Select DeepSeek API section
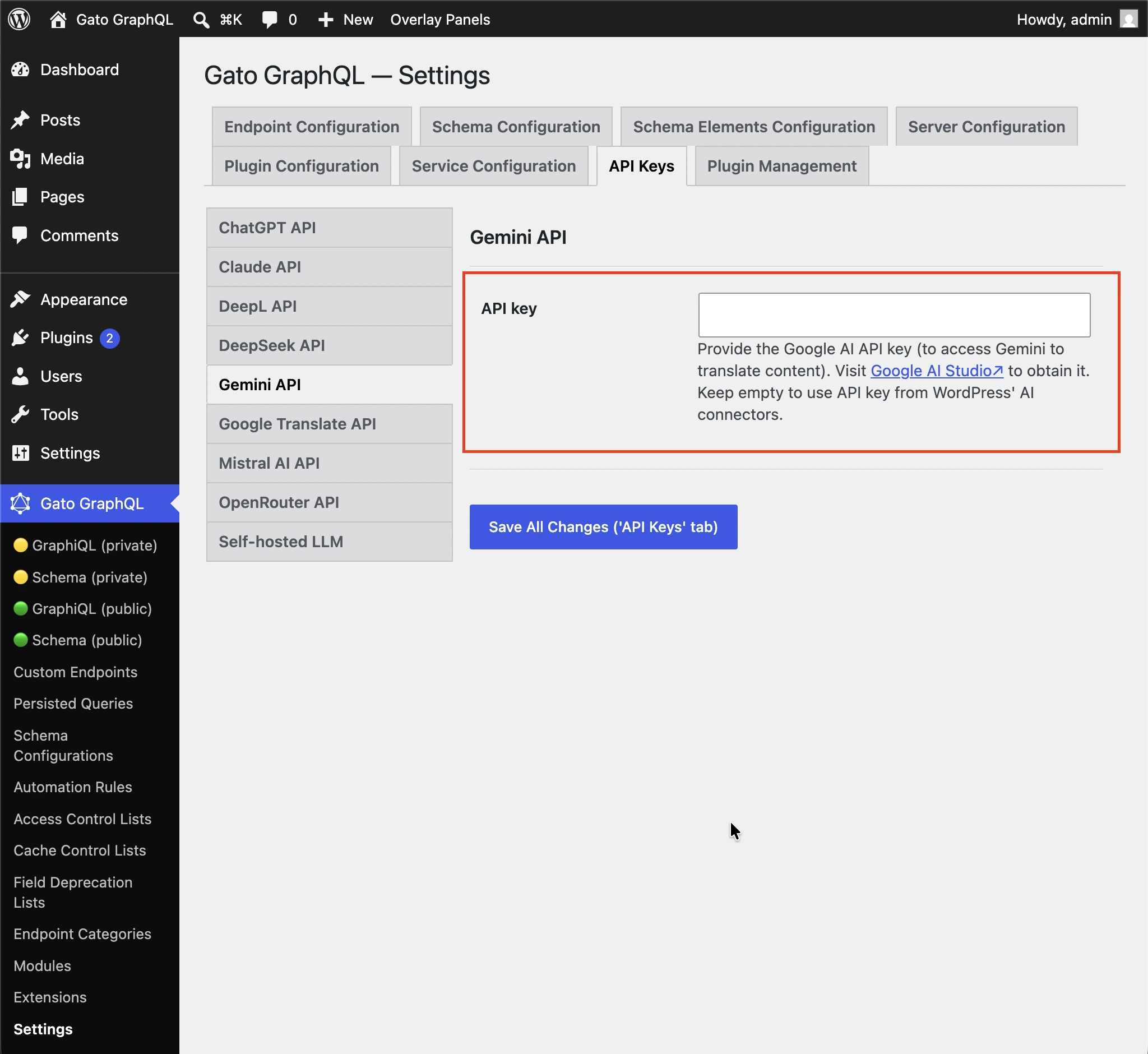Image resolution: width=1148 pixels, height=1054 pixels. tap(329, 345)
